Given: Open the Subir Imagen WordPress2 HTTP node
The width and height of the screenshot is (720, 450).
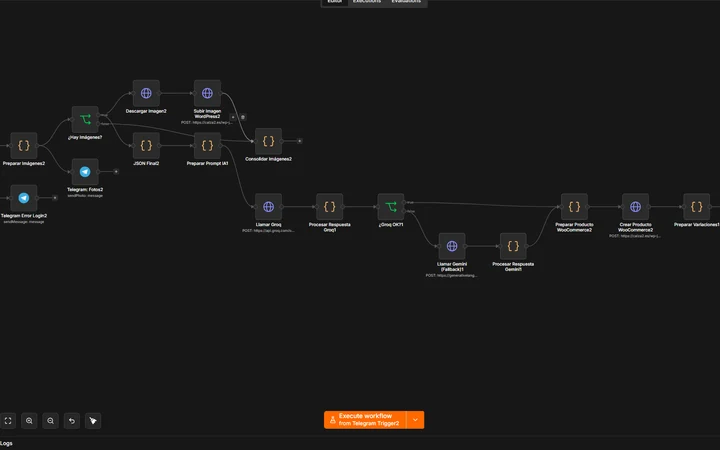Looking at the screenshot, I should coord(207,93).
